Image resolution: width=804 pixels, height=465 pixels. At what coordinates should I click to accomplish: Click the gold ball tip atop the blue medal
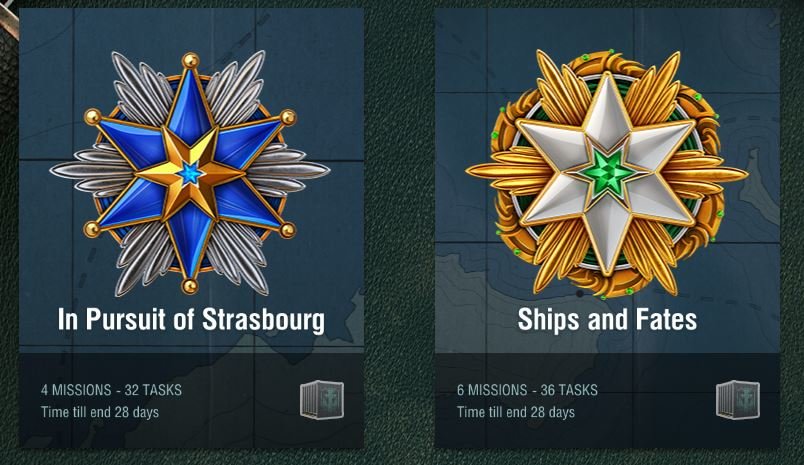(x=191, y=60)
